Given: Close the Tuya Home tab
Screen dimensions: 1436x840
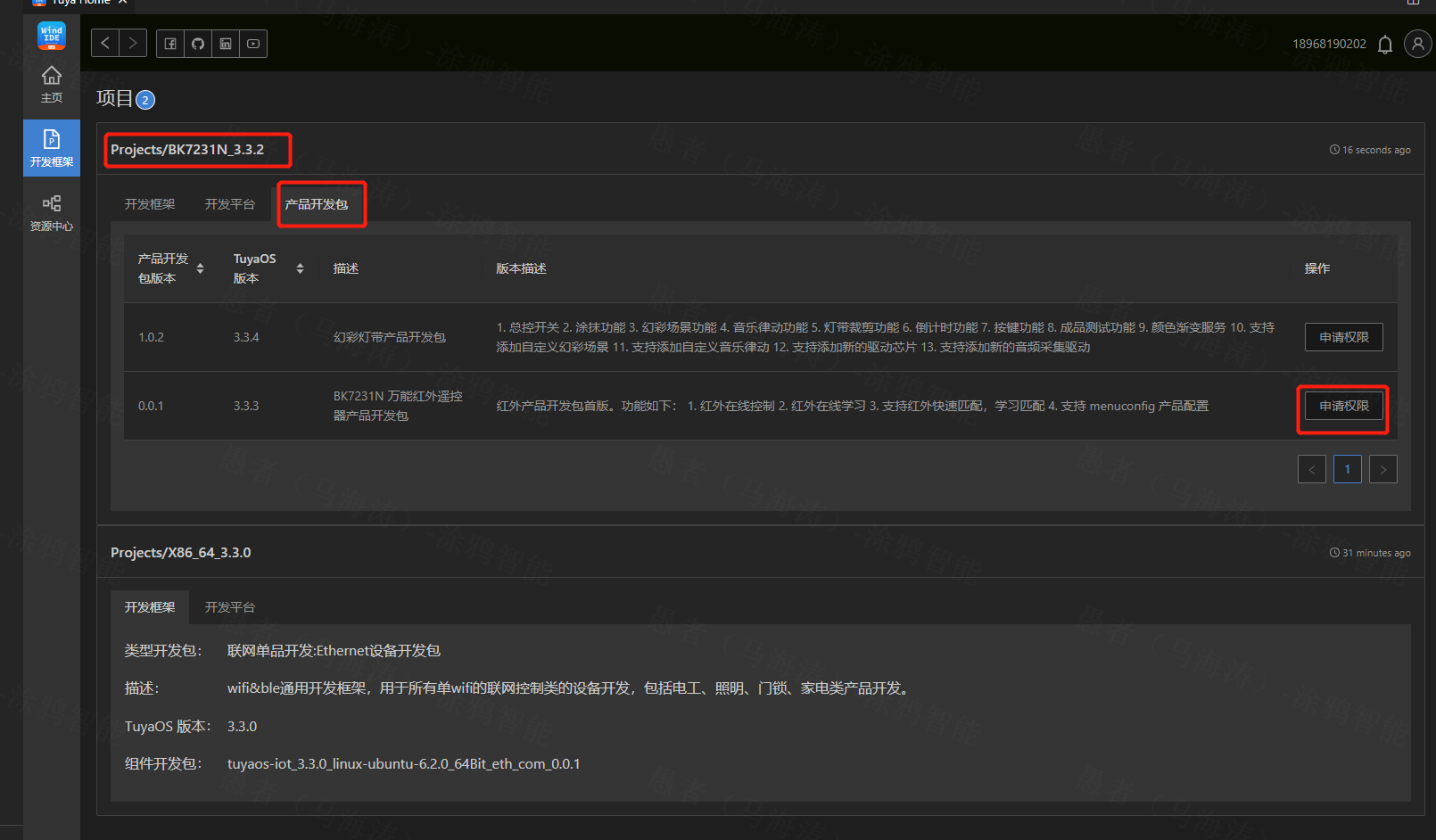Looking at the screenshot, I should tap(123, 2).
